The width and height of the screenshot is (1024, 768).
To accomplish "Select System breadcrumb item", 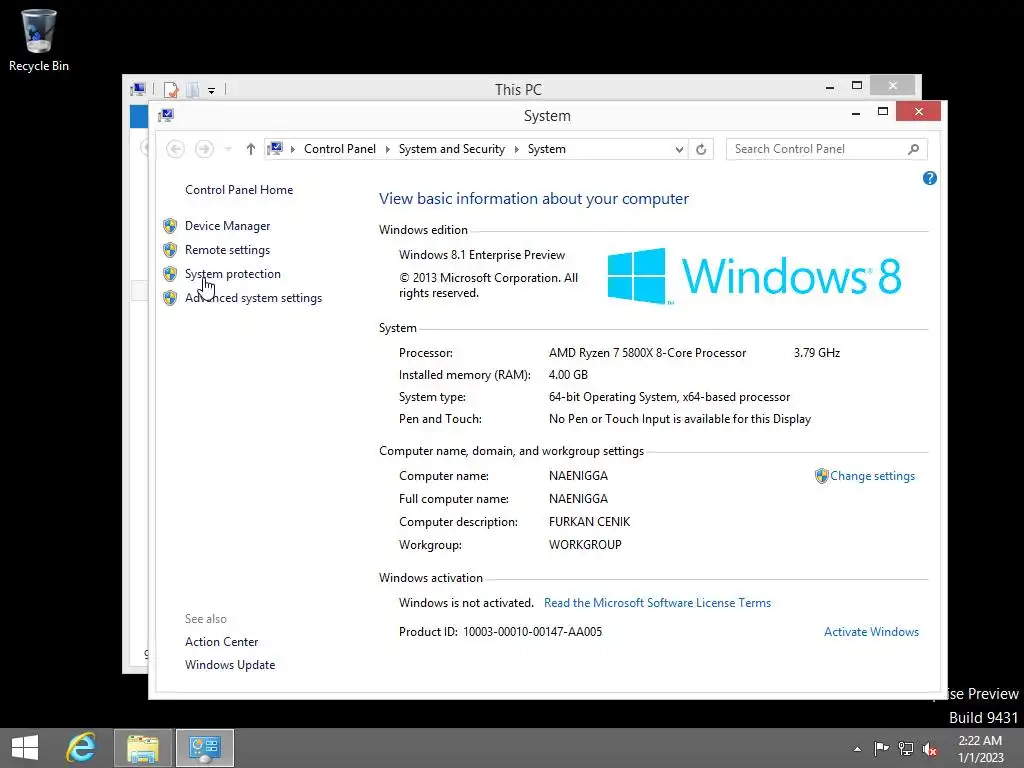I will point(547,149).
